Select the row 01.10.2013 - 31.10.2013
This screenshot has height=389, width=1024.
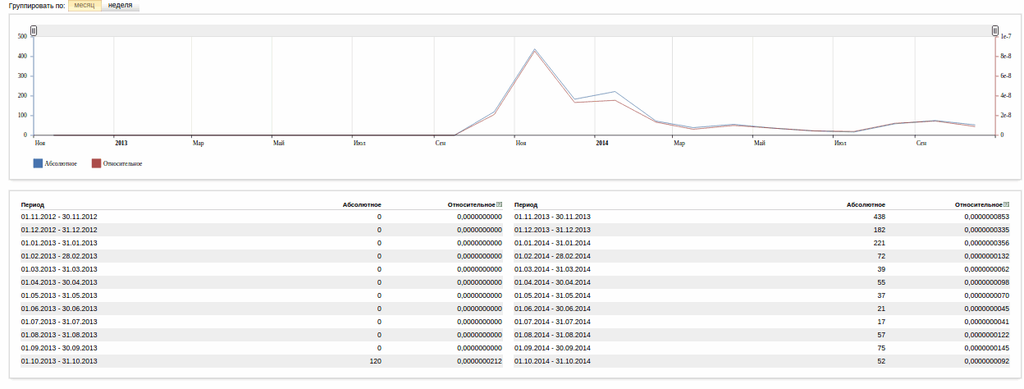coord(261,361)
